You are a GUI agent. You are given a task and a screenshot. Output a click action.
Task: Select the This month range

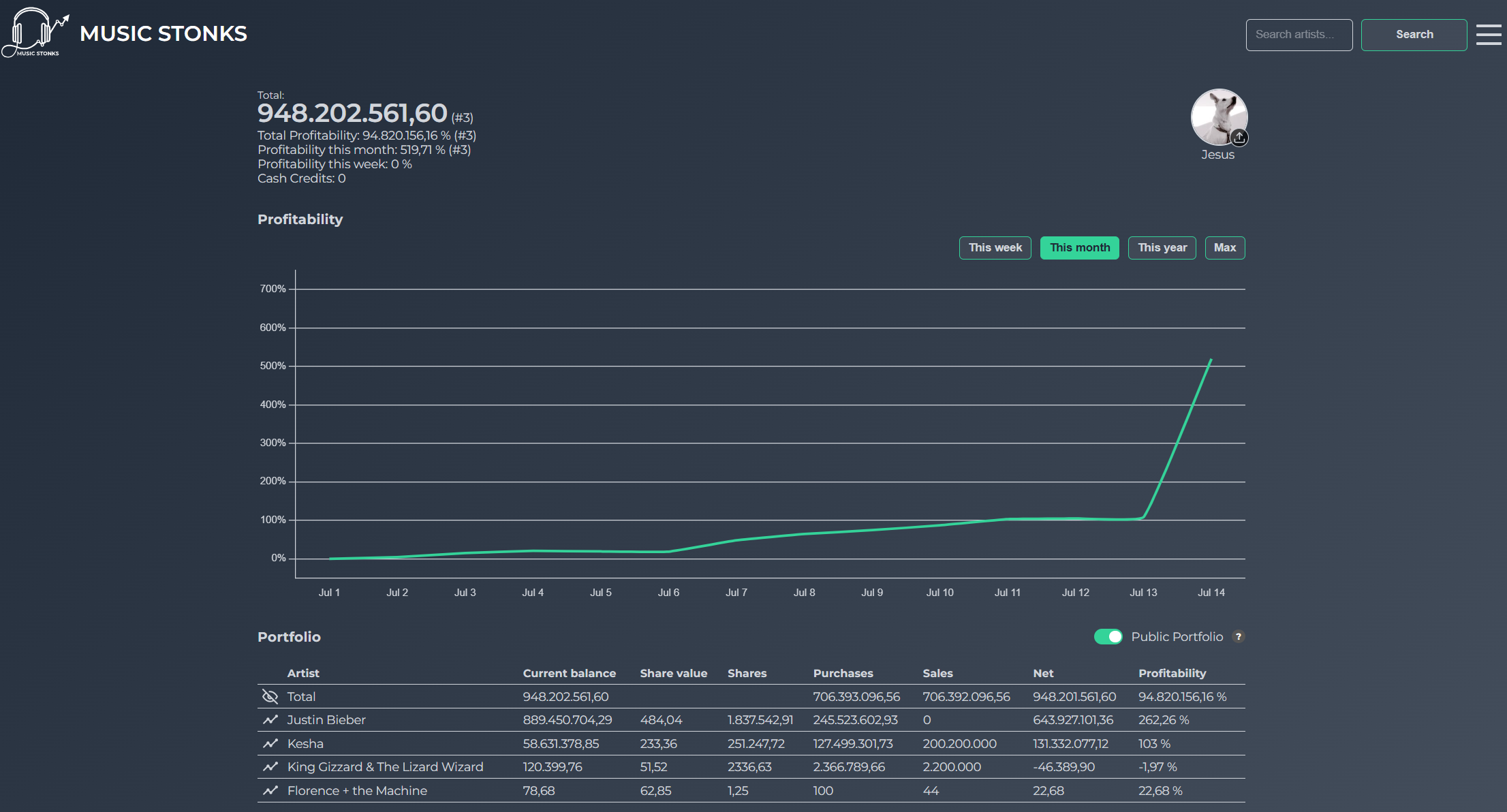(x=1080, y=248)
